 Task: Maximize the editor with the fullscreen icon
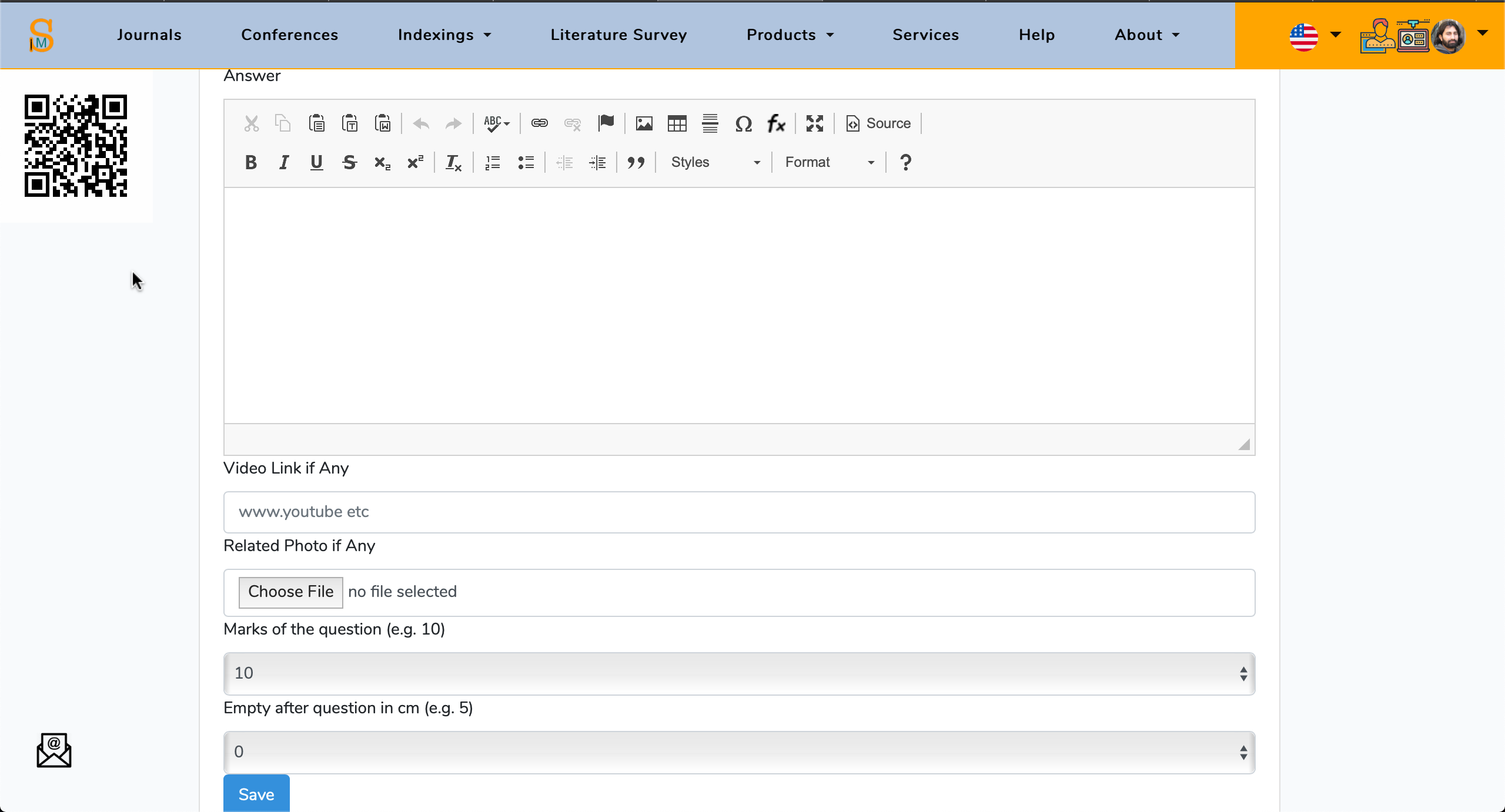814,123
